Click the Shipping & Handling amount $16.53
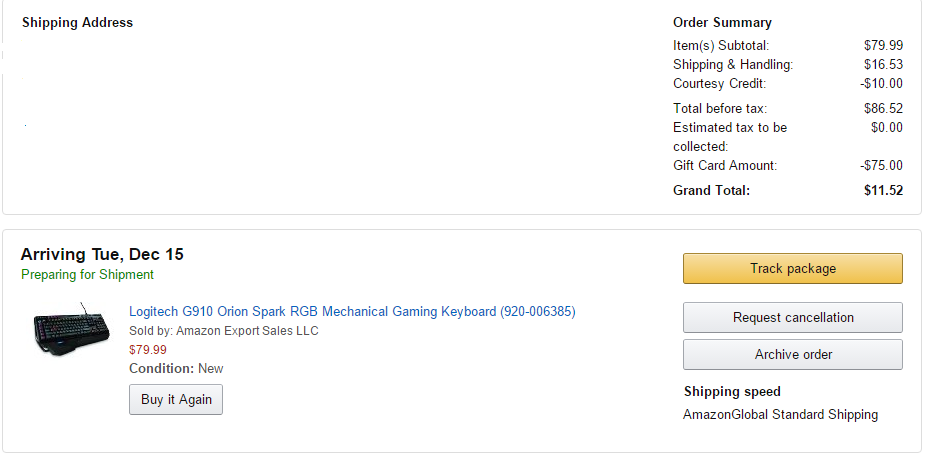925x453 pixels. coord(883,64)
